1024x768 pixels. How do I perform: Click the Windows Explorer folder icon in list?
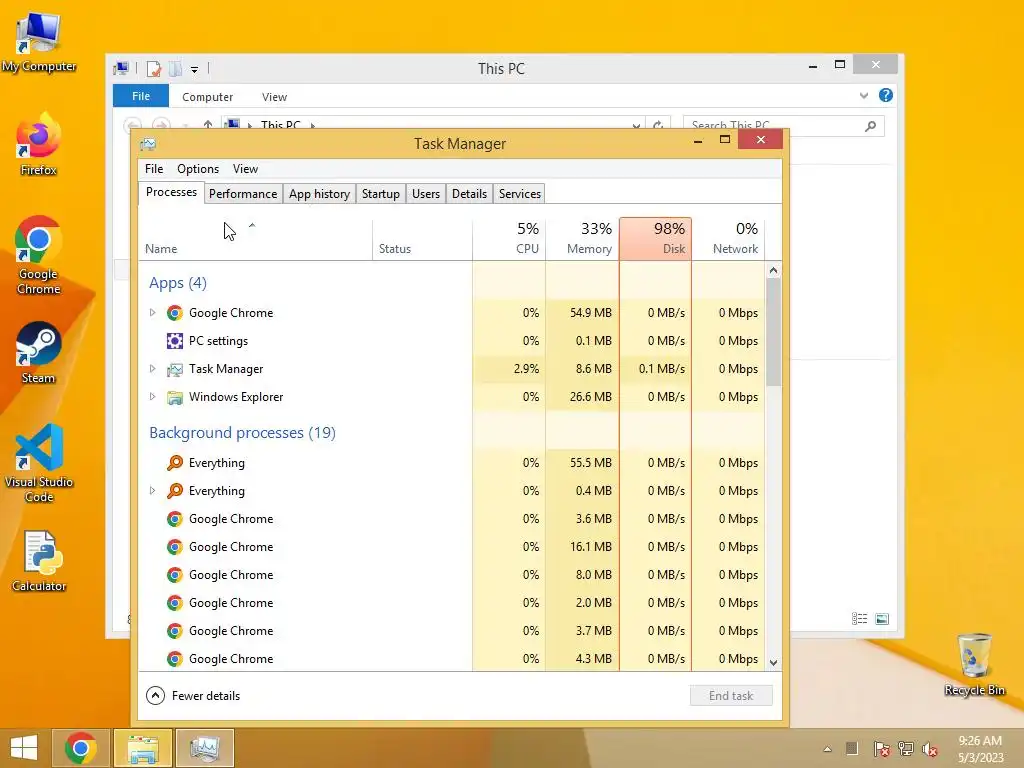tap(174, 397)
